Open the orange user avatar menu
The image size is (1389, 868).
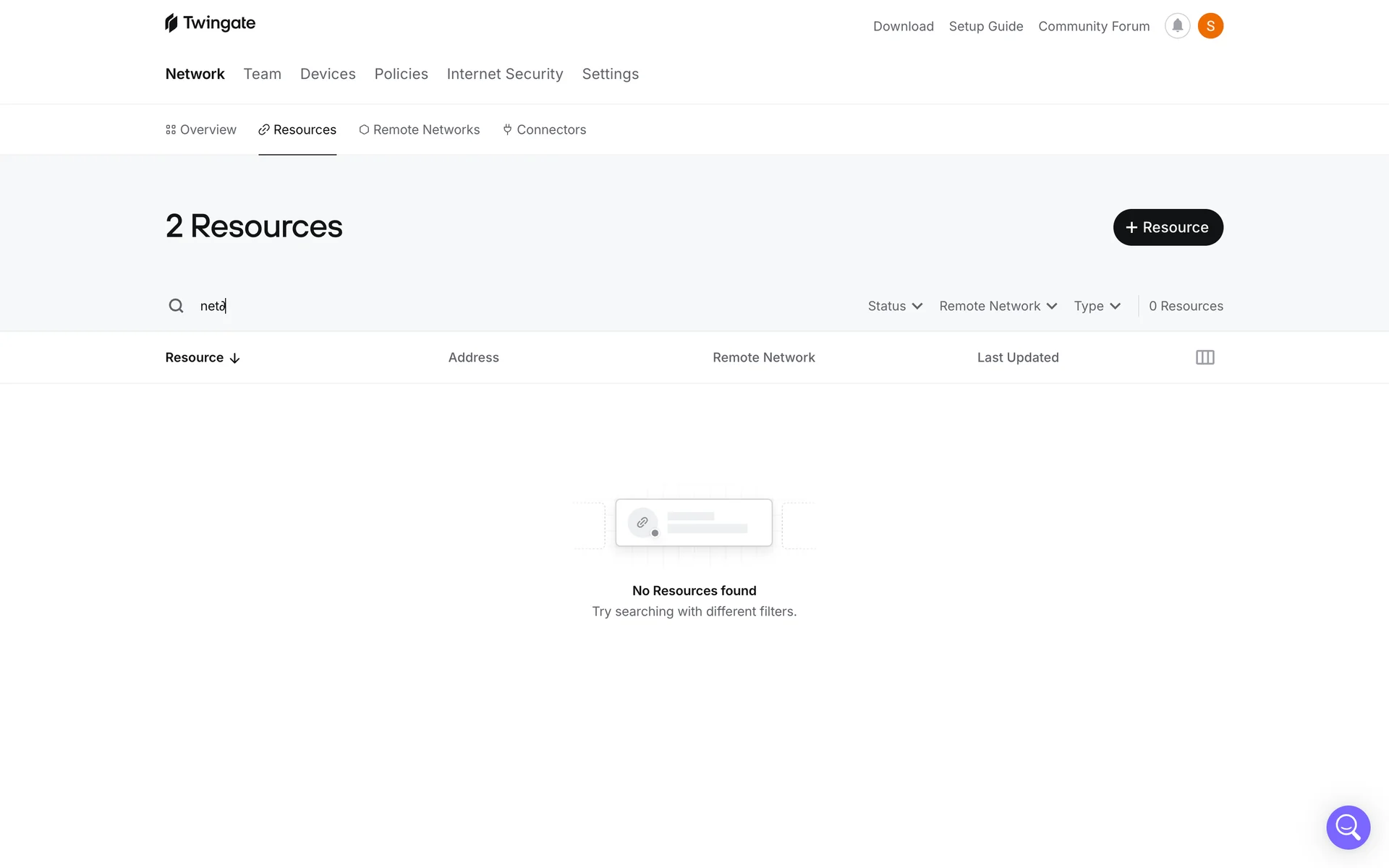(1210, 26)
